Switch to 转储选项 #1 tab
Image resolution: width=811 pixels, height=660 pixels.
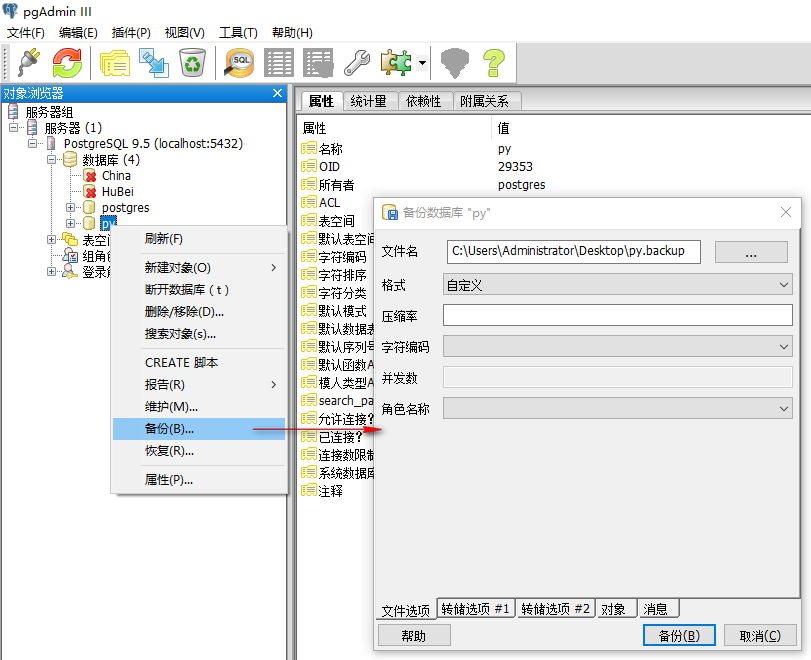476,609
